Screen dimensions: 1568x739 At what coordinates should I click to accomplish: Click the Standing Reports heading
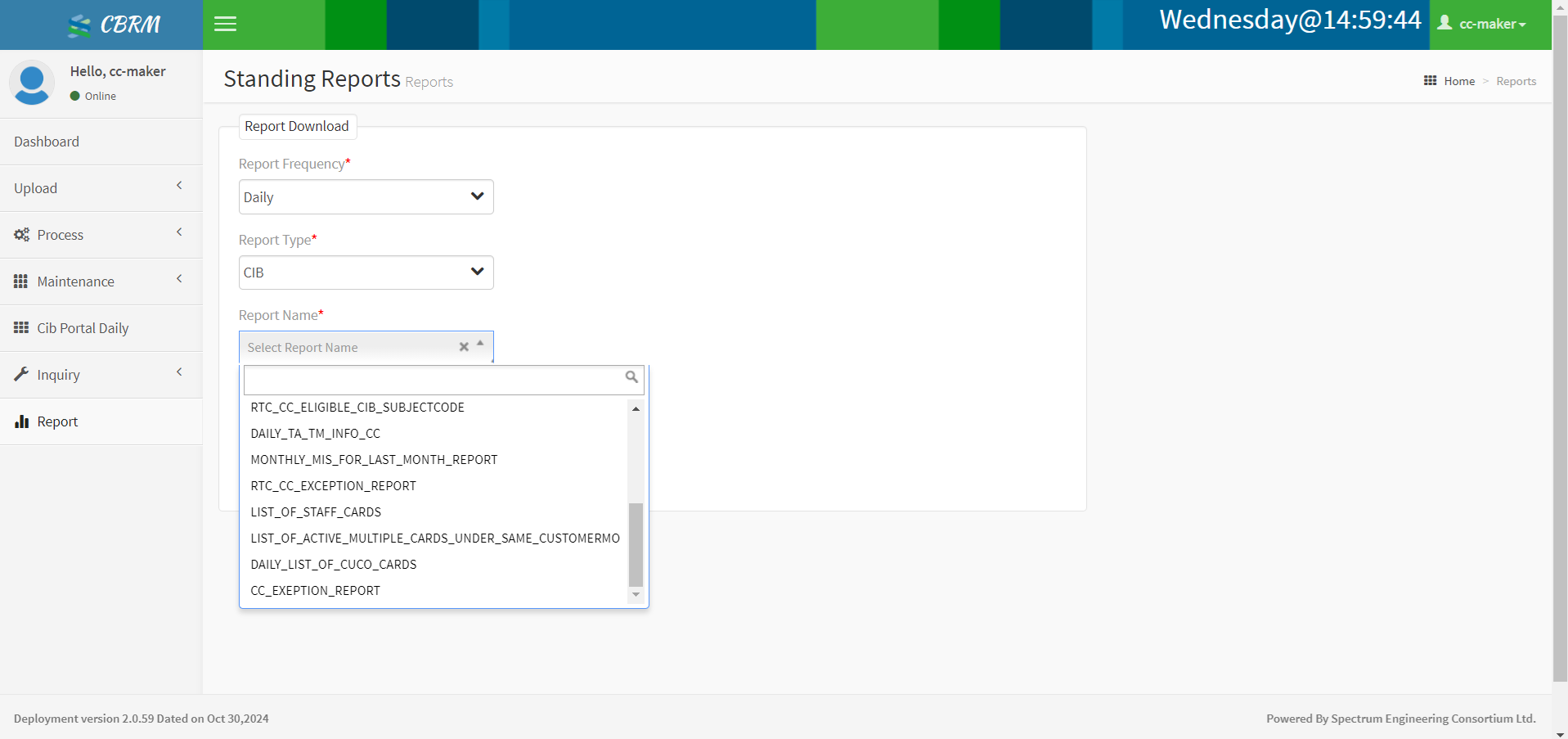[x=312, y=79]
